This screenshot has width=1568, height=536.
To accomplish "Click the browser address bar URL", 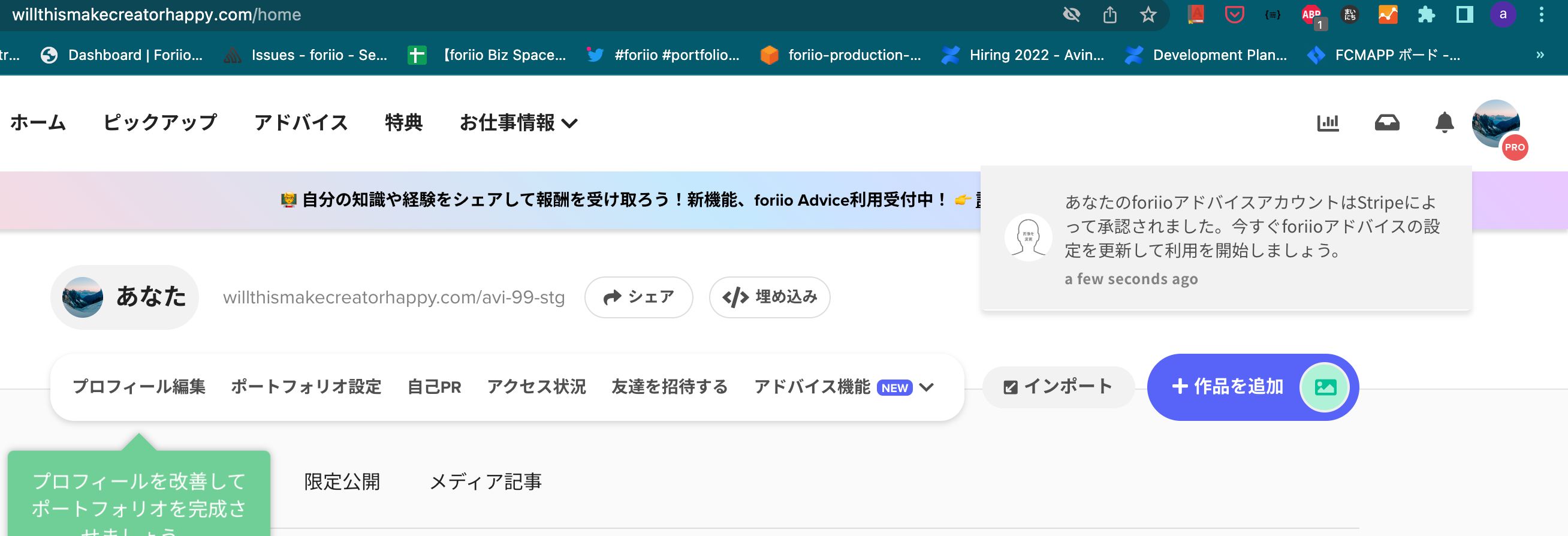I will (156, 14).
